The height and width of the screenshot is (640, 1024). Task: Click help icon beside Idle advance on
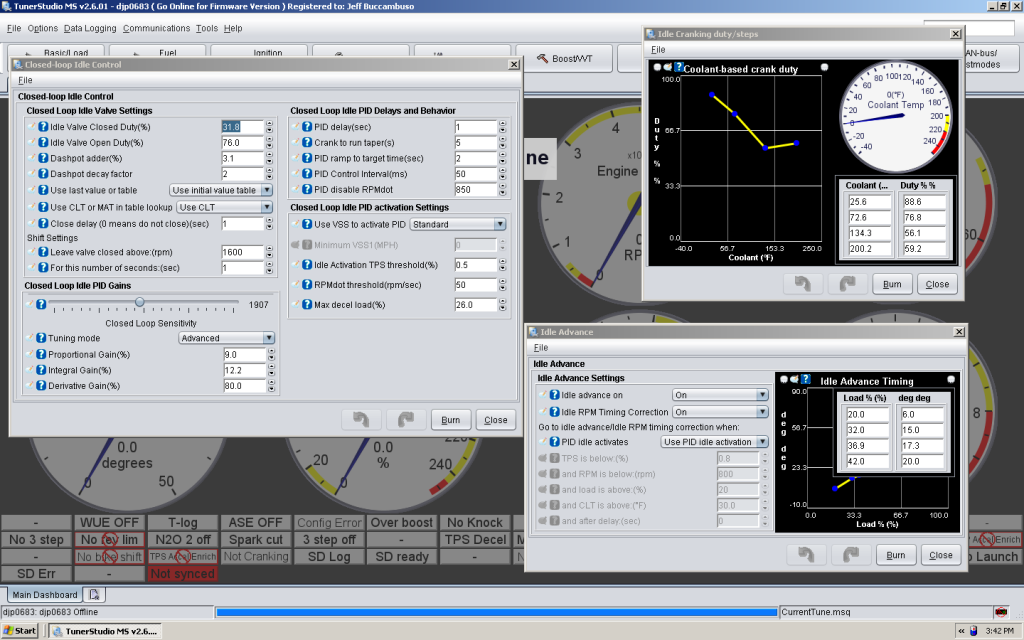tap(555, 395)
